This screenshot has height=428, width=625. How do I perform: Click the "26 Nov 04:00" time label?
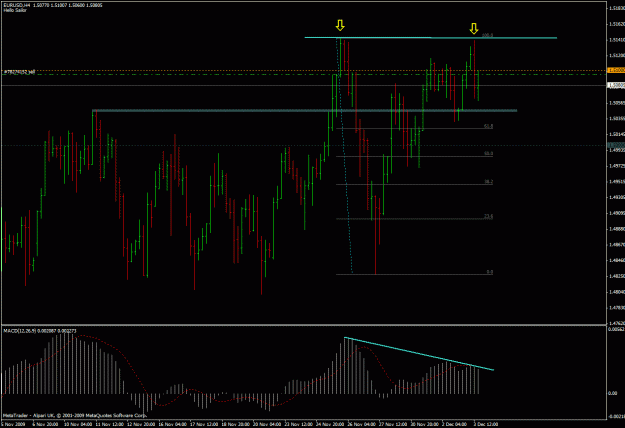pyautogui.click(x=362, y=424)
